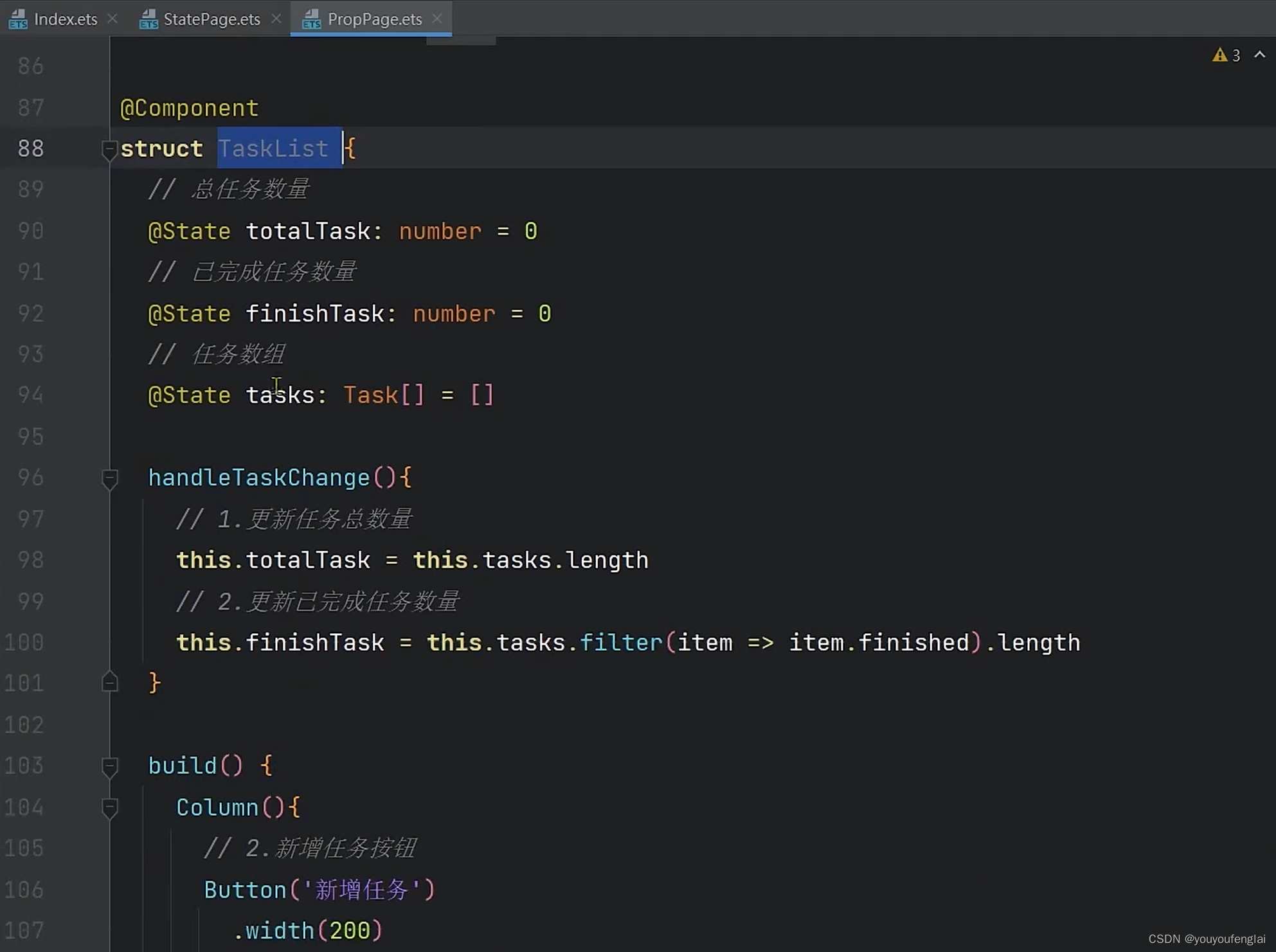The width and height of the screenshot is (1276, 952).
Task: Click the Column() component call
Action: coord(230,808)
